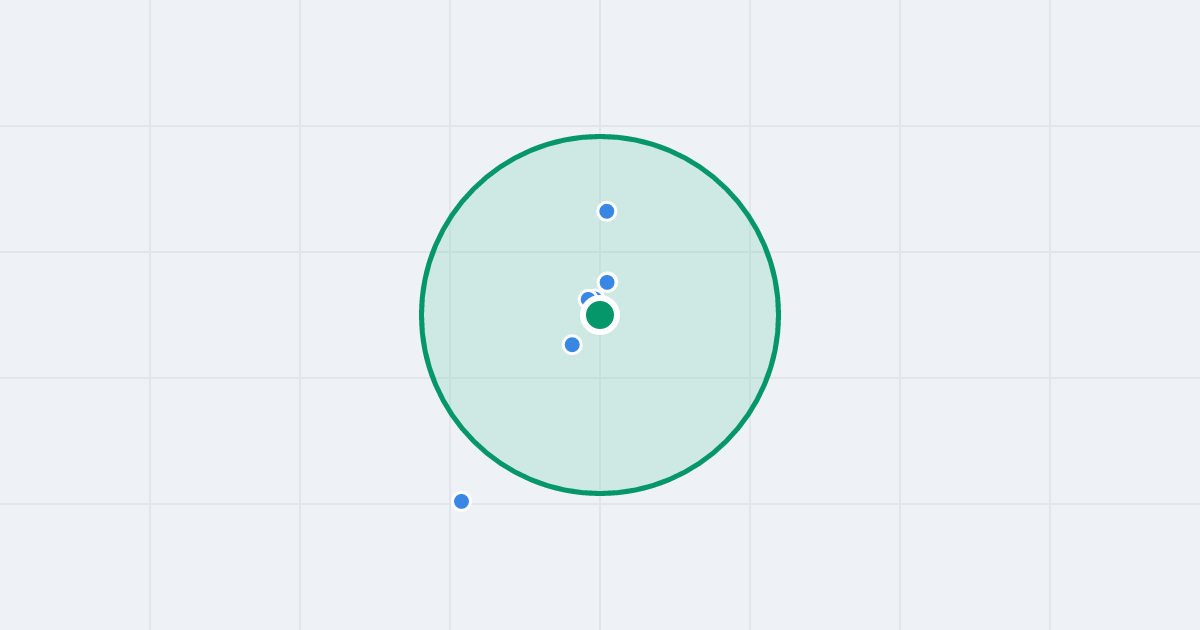Select the blue dot directly above the green marker
This screenshot has height=630, width=1200.
pyautogui.click(x=607, y=282)
